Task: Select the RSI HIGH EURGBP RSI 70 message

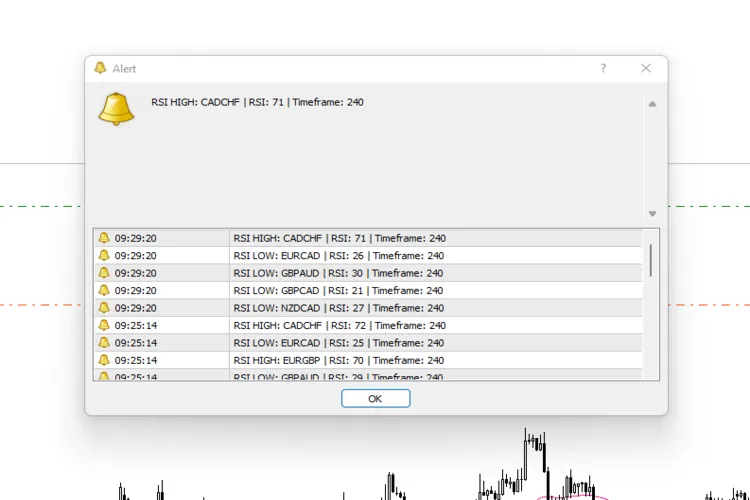Action: [x=339, y=360]
